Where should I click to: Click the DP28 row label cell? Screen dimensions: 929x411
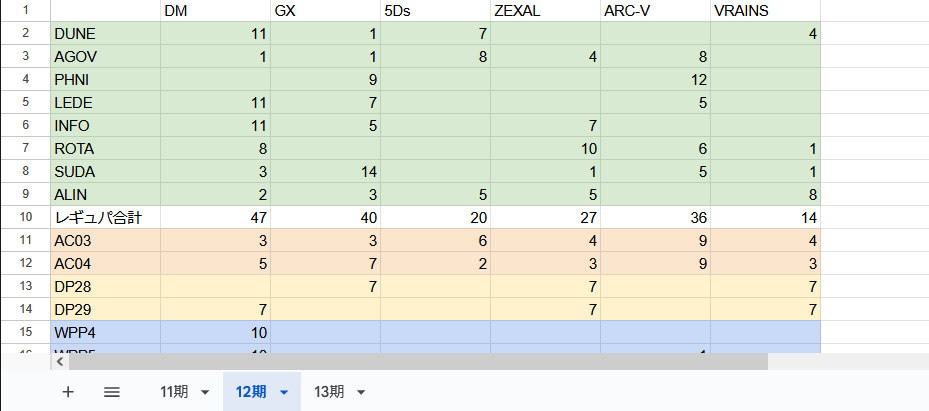tap(105, 286)
